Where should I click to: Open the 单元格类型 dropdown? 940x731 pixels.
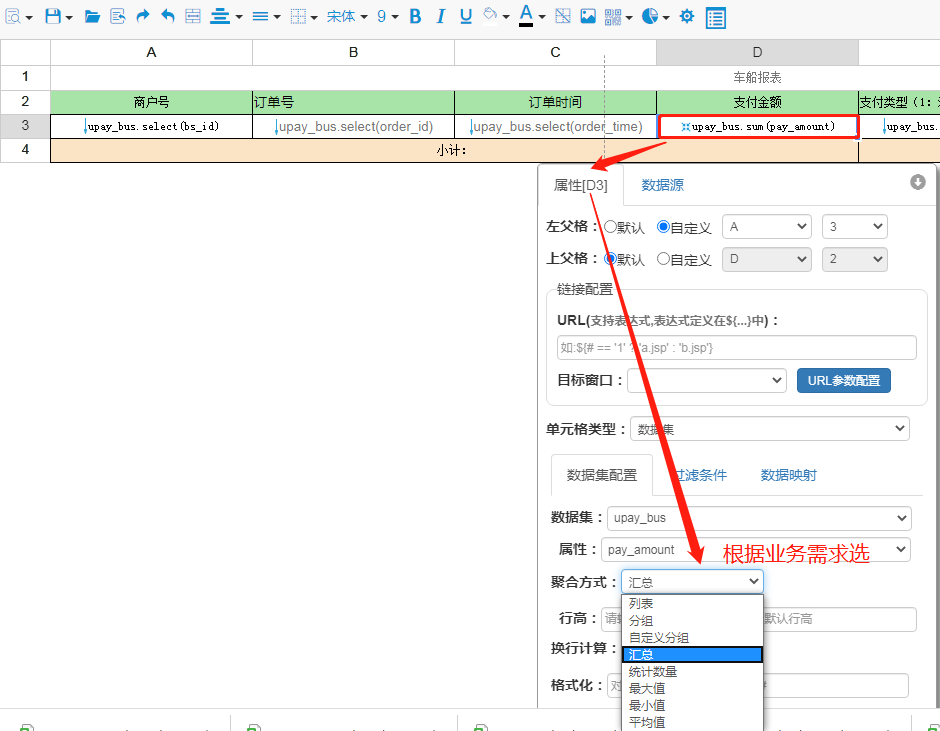click(770, 429)
